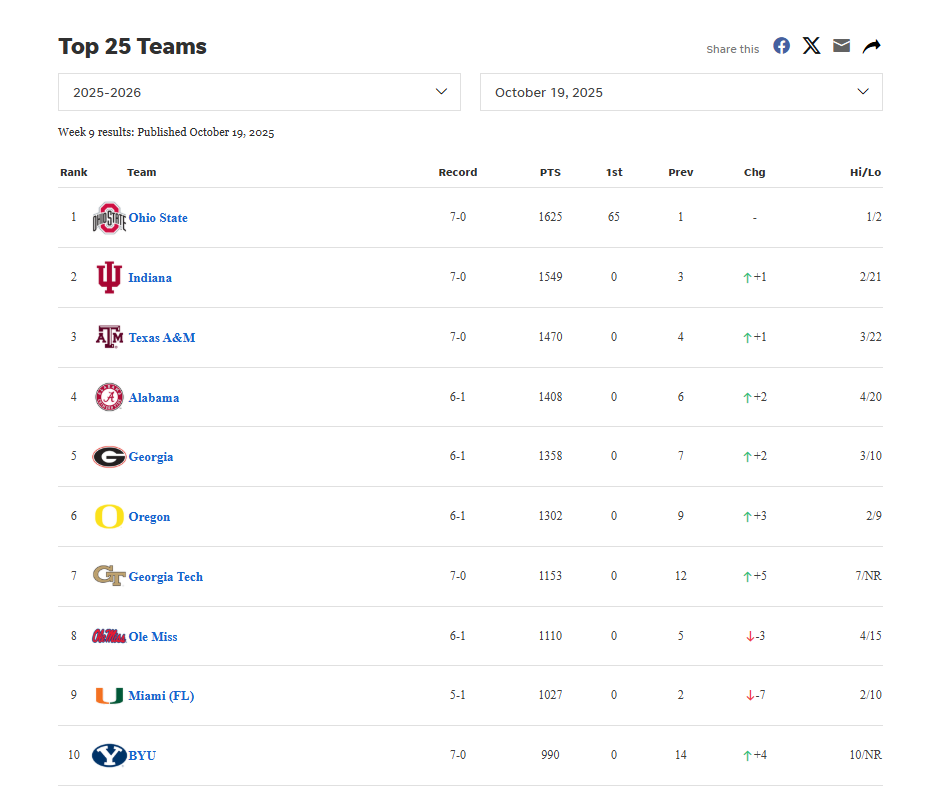This screenshot has width=944, height=791.
Task: Click the Georgia team logo
Action: tap(109, 457)
